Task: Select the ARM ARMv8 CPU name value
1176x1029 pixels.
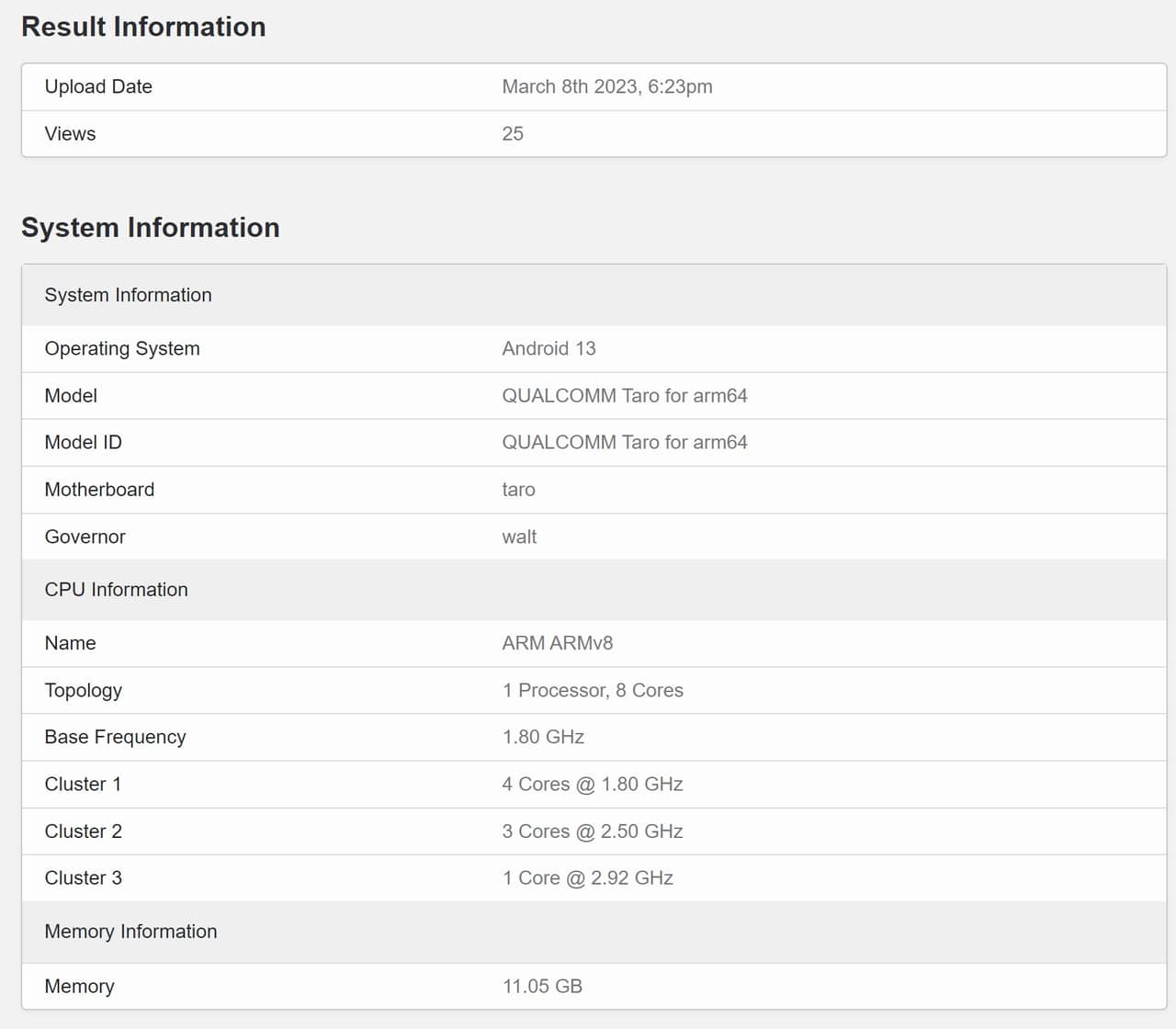Action: (x=557, y=643)
